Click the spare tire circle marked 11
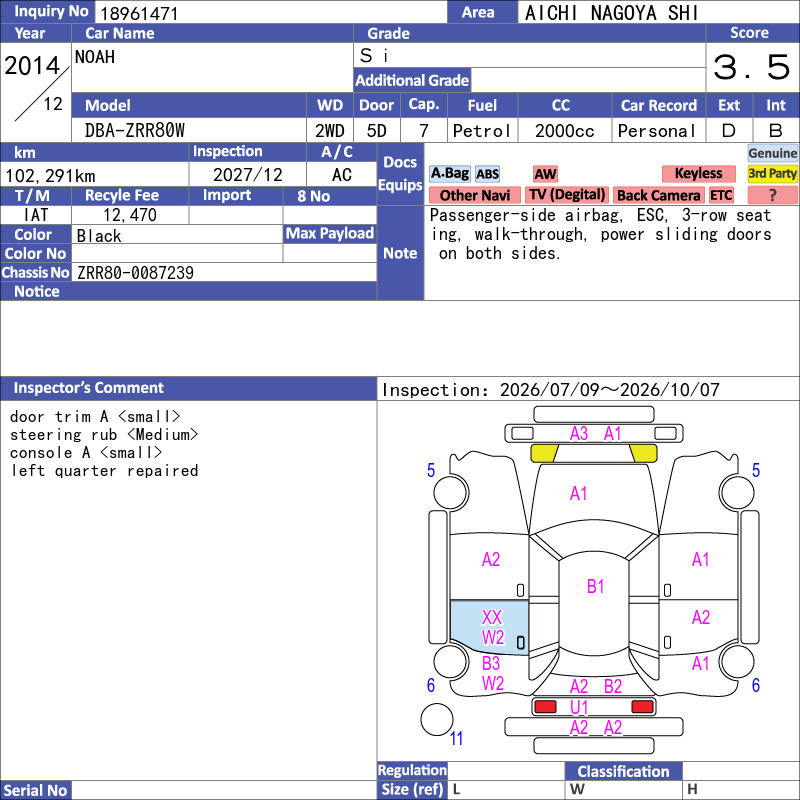The height and width of the screenshot is (800, 800). coord(437,719)
